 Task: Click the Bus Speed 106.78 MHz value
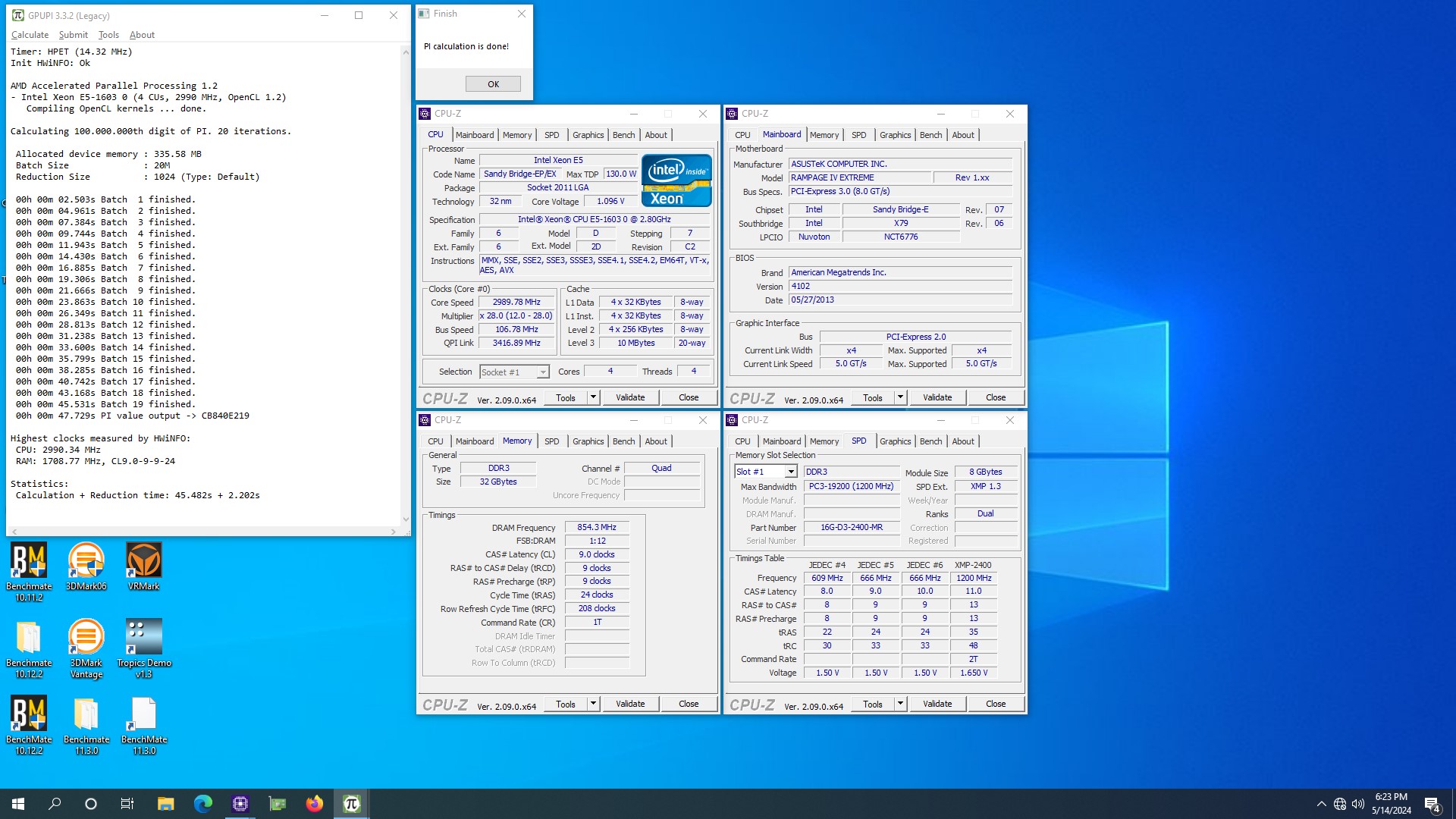coord(516,329)
